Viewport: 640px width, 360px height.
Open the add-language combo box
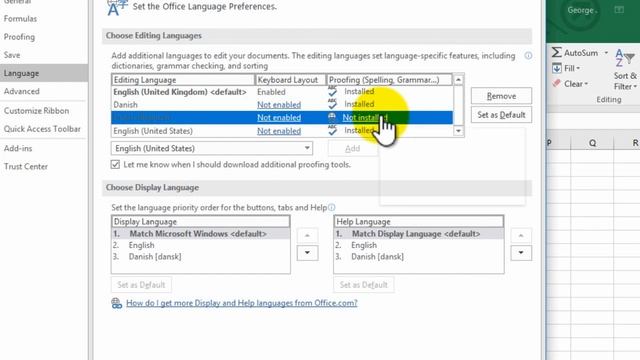click(x=212, y=148)
